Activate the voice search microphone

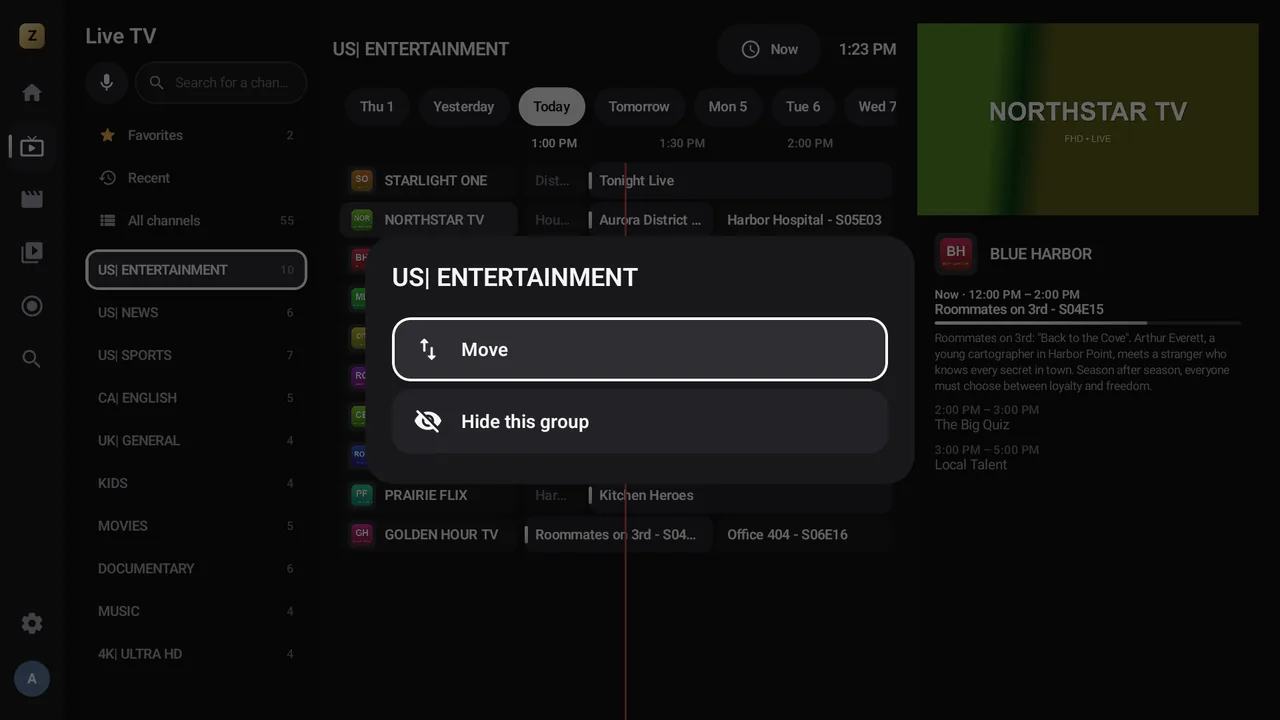point(106,83)
